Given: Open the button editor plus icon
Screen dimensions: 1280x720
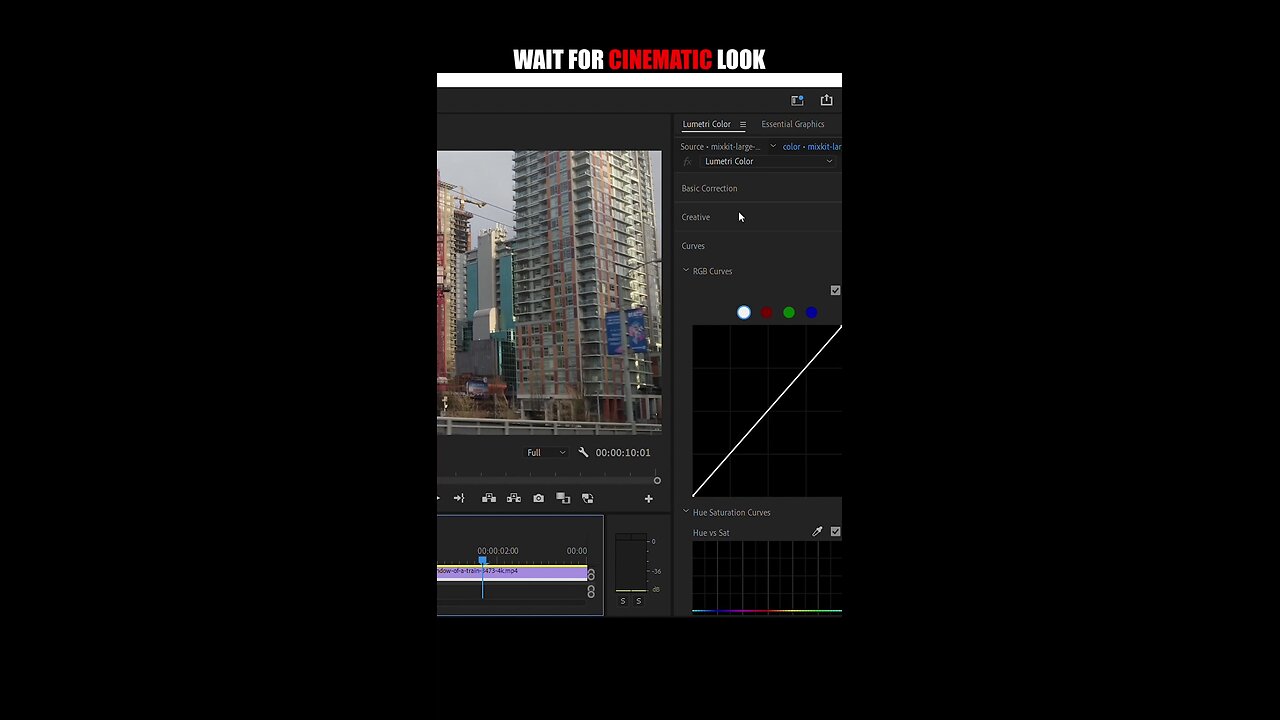Looking at the screenshot, I should (x=648, y=498).
